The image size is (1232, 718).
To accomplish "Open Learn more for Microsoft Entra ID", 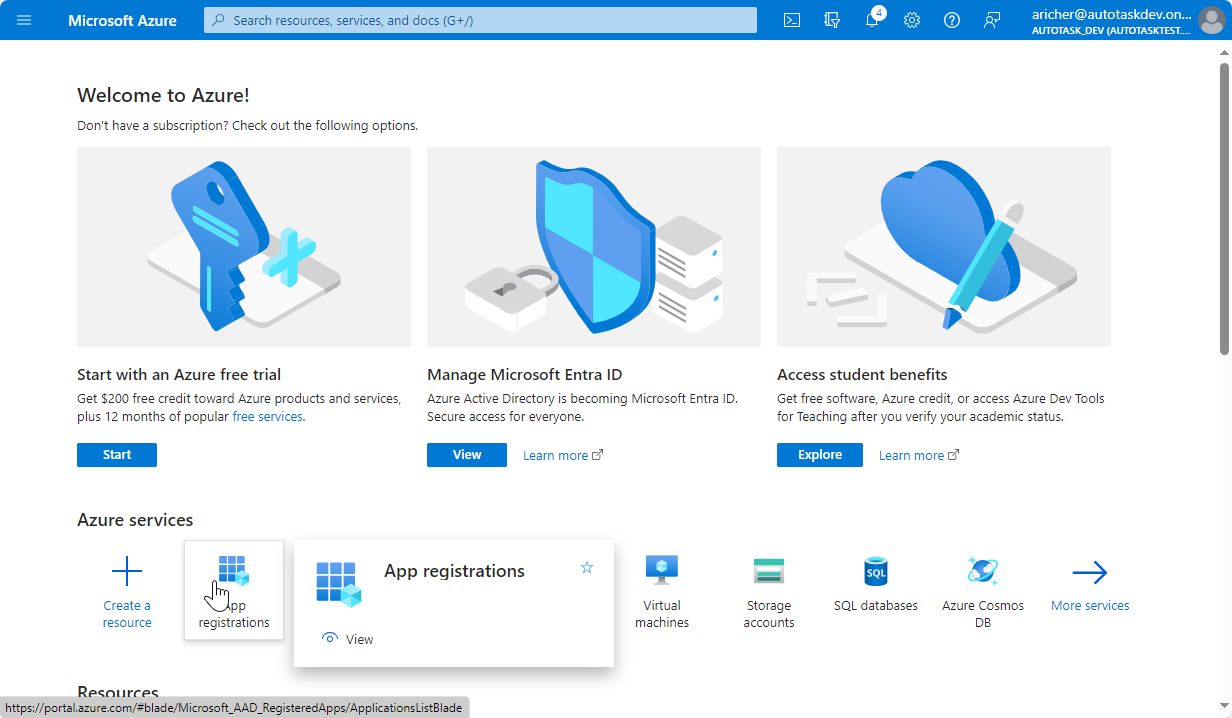I will 563,455.
